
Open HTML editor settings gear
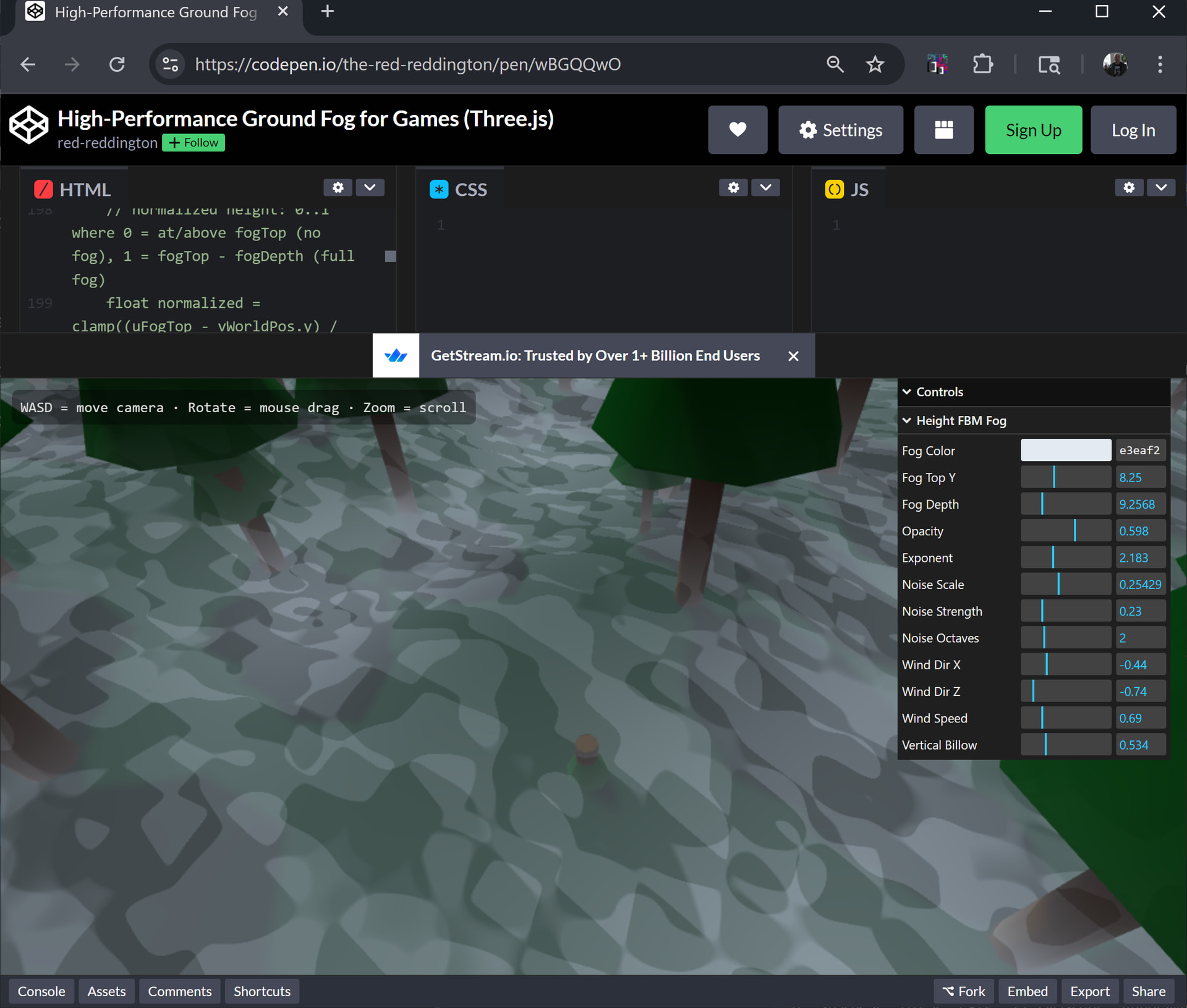338,187
